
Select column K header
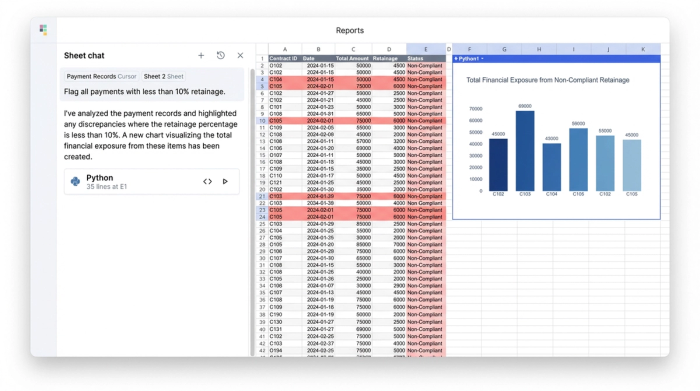[643, 49]
